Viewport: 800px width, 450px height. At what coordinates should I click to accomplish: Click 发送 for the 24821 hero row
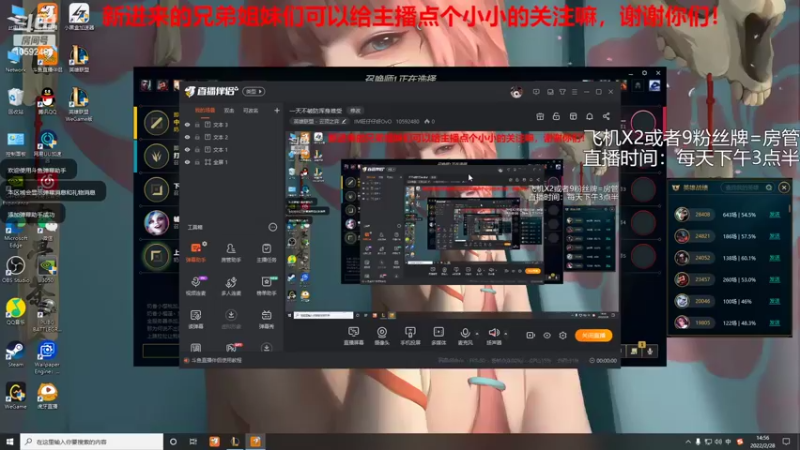coord(774,236)
